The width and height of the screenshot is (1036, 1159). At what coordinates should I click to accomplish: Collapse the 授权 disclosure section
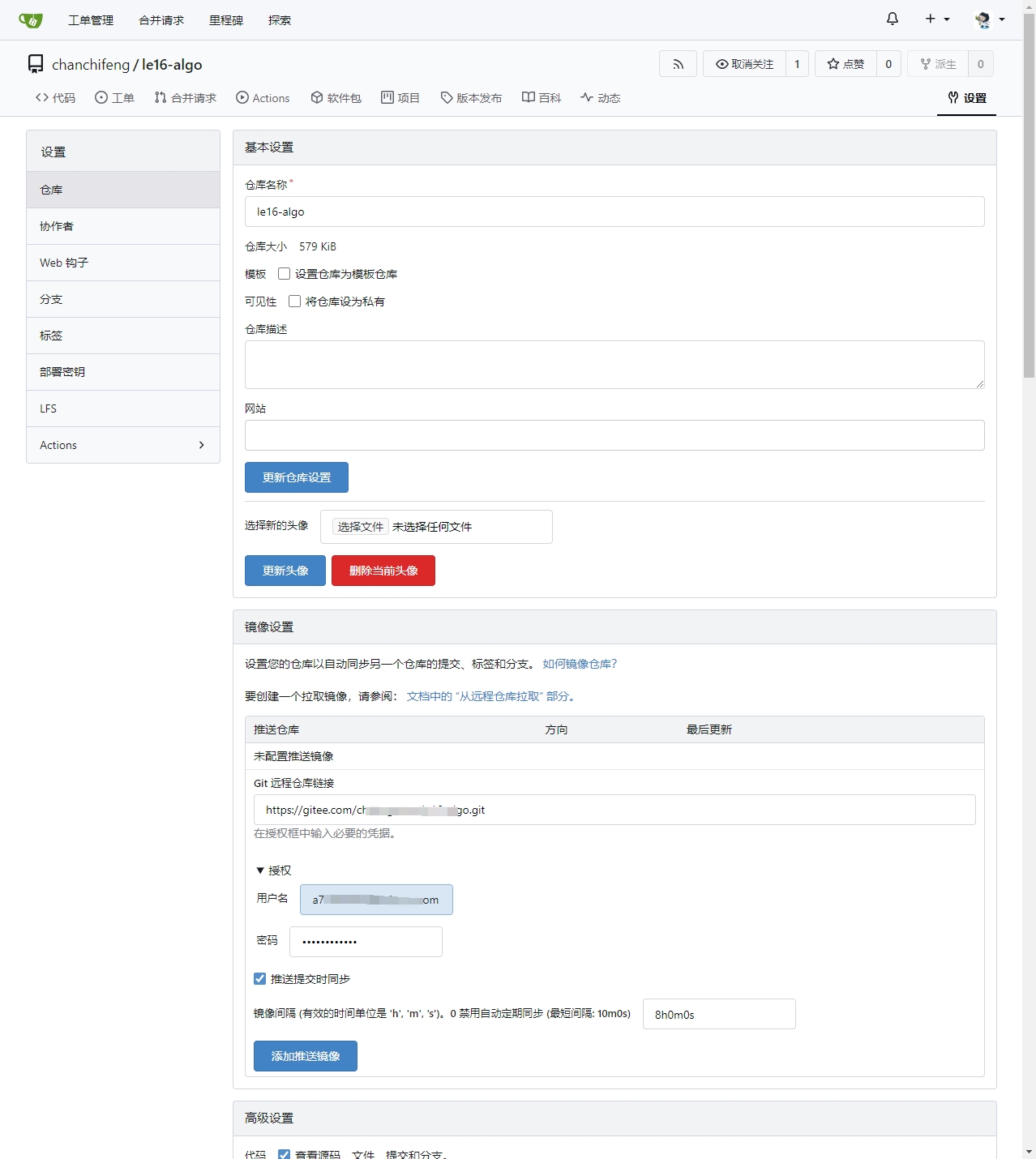click(273, 870)
